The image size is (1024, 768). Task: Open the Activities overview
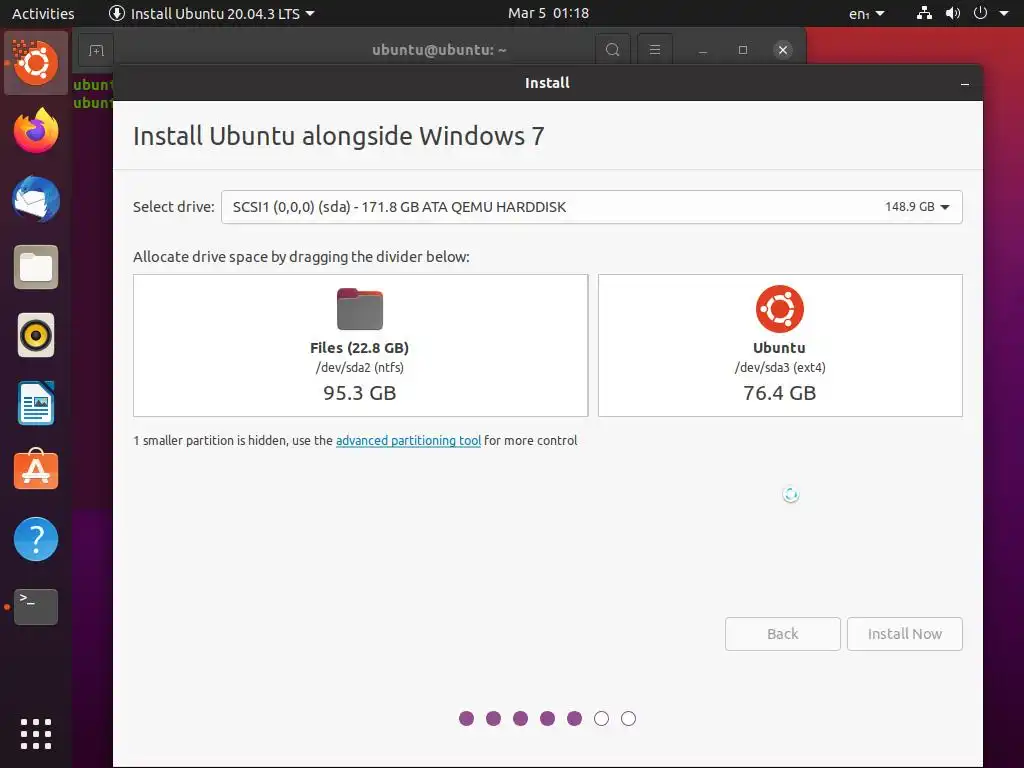[43, 13]
